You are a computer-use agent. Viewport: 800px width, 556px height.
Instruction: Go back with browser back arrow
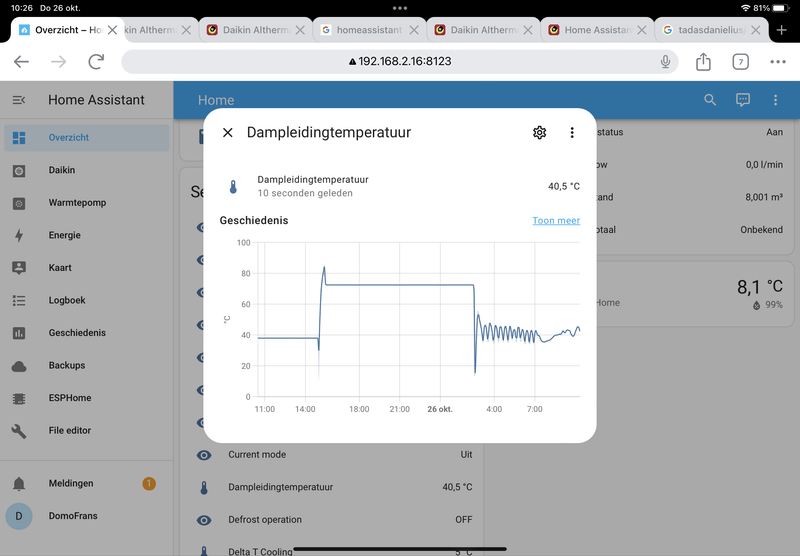[x=21, y=62]
